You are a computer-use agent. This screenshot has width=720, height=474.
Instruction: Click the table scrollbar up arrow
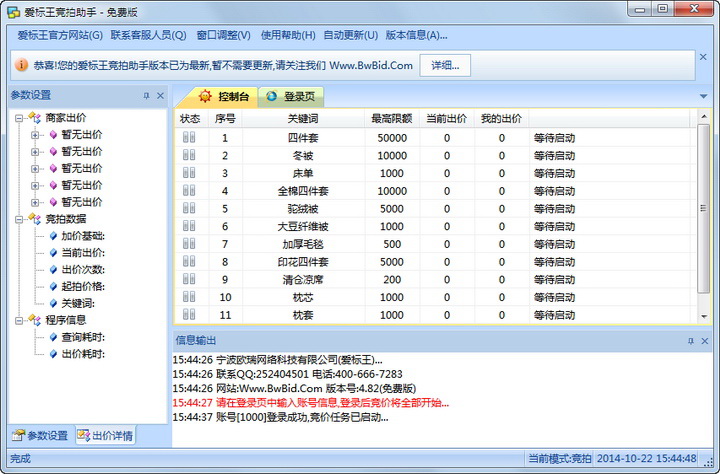click(704, 117)
